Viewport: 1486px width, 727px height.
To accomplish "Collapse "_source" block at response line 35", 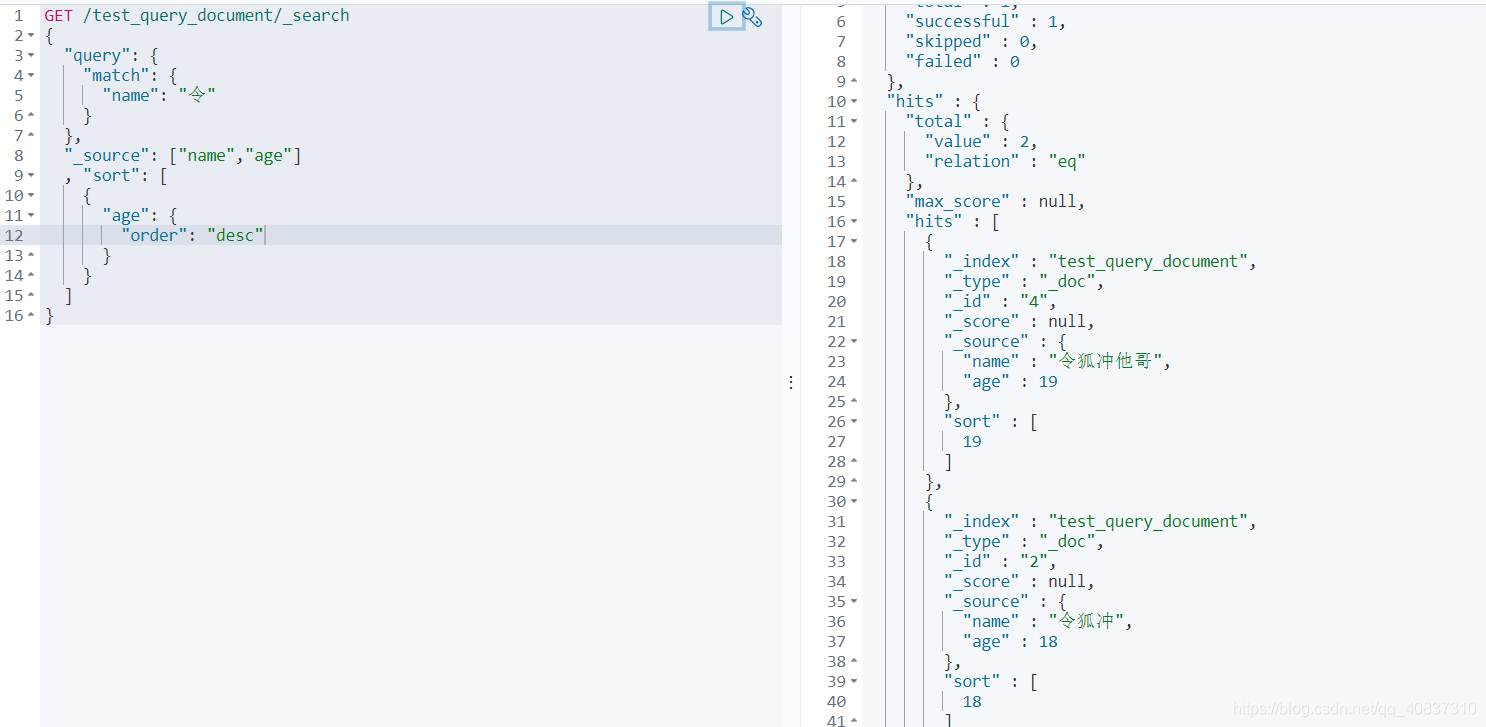I will 854,602.
